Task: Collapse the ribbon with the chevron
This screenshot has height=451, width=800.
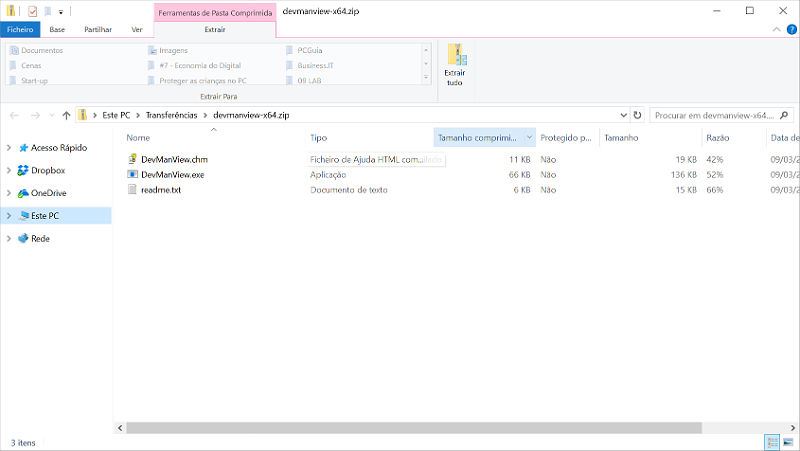Action: [x=777, y=30]
